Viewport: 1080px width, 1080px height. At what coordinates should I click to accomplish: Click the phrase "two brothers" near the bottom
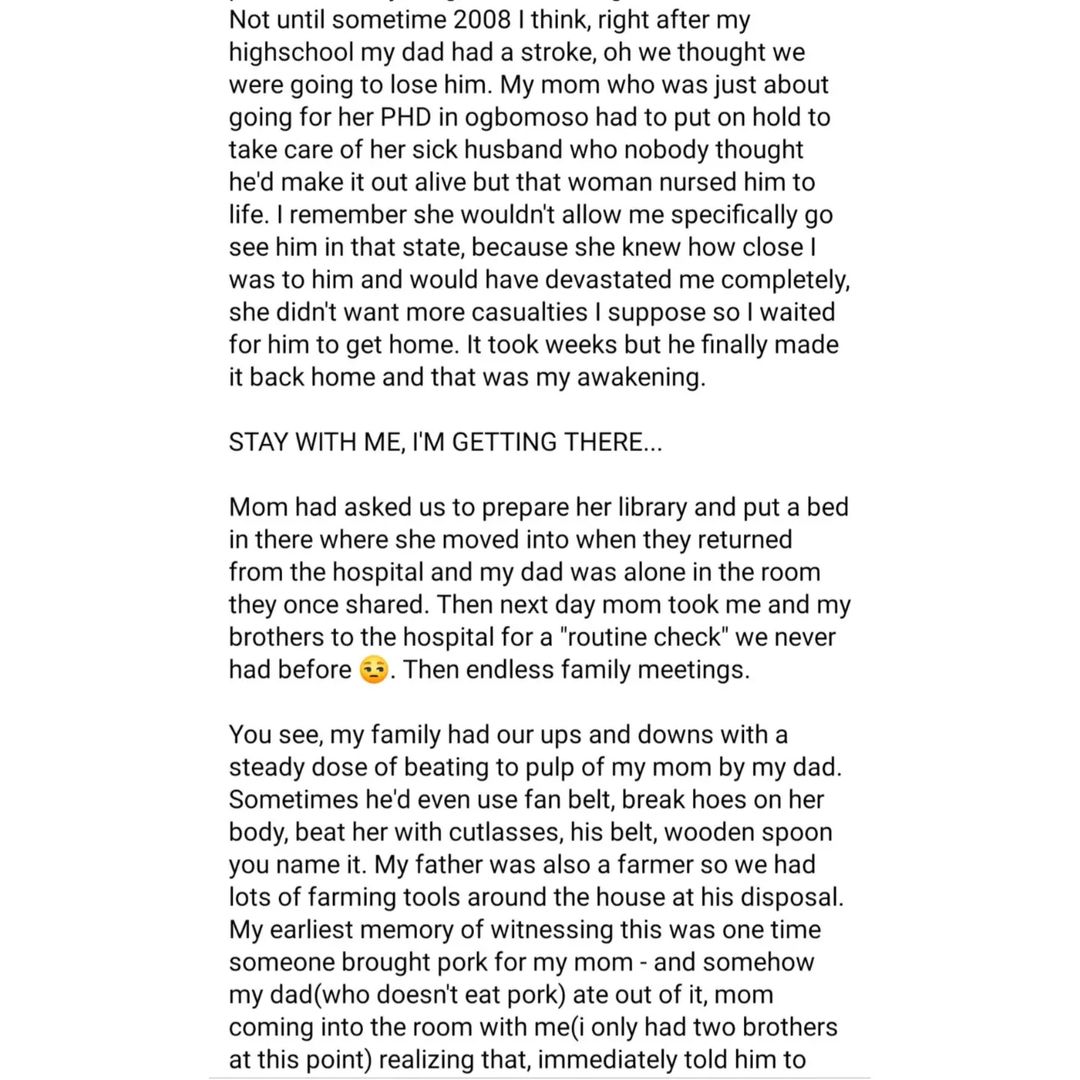[755, 1028]
